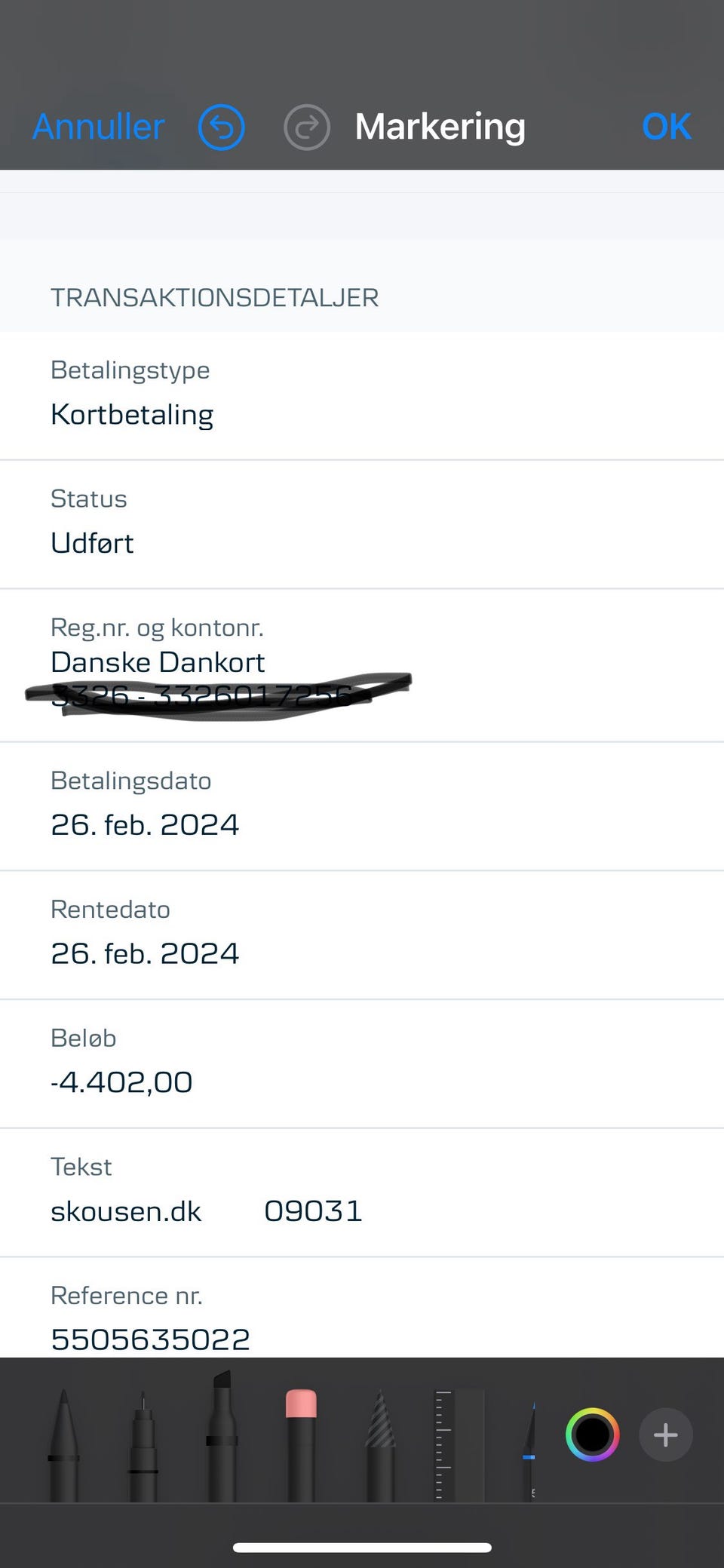Tap the Betalingsdato value 26. feb. 2024
The width and height of the screenshot is (724, 1568).
point(145,825)
